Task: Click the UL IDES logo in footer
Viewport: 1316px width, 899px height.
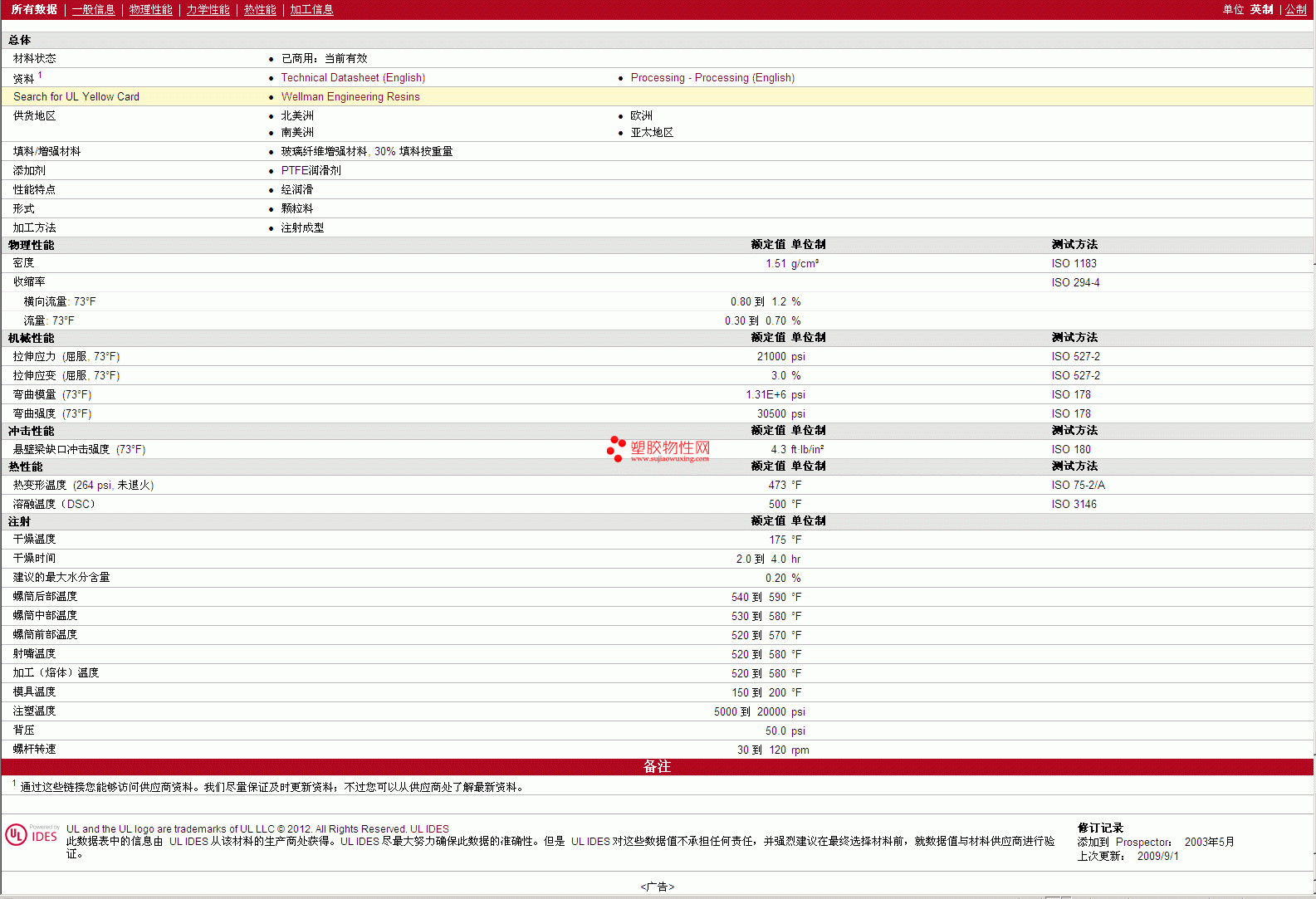Action: point(32,834)
